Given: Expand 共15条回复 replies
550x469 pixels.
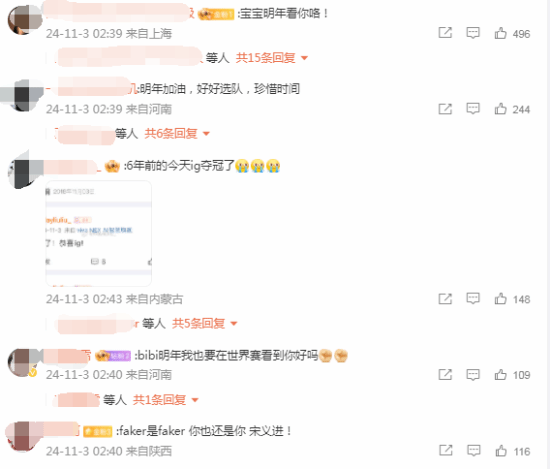Looking at the screenshot, I should pyautogui.click(x=271, y=58).
